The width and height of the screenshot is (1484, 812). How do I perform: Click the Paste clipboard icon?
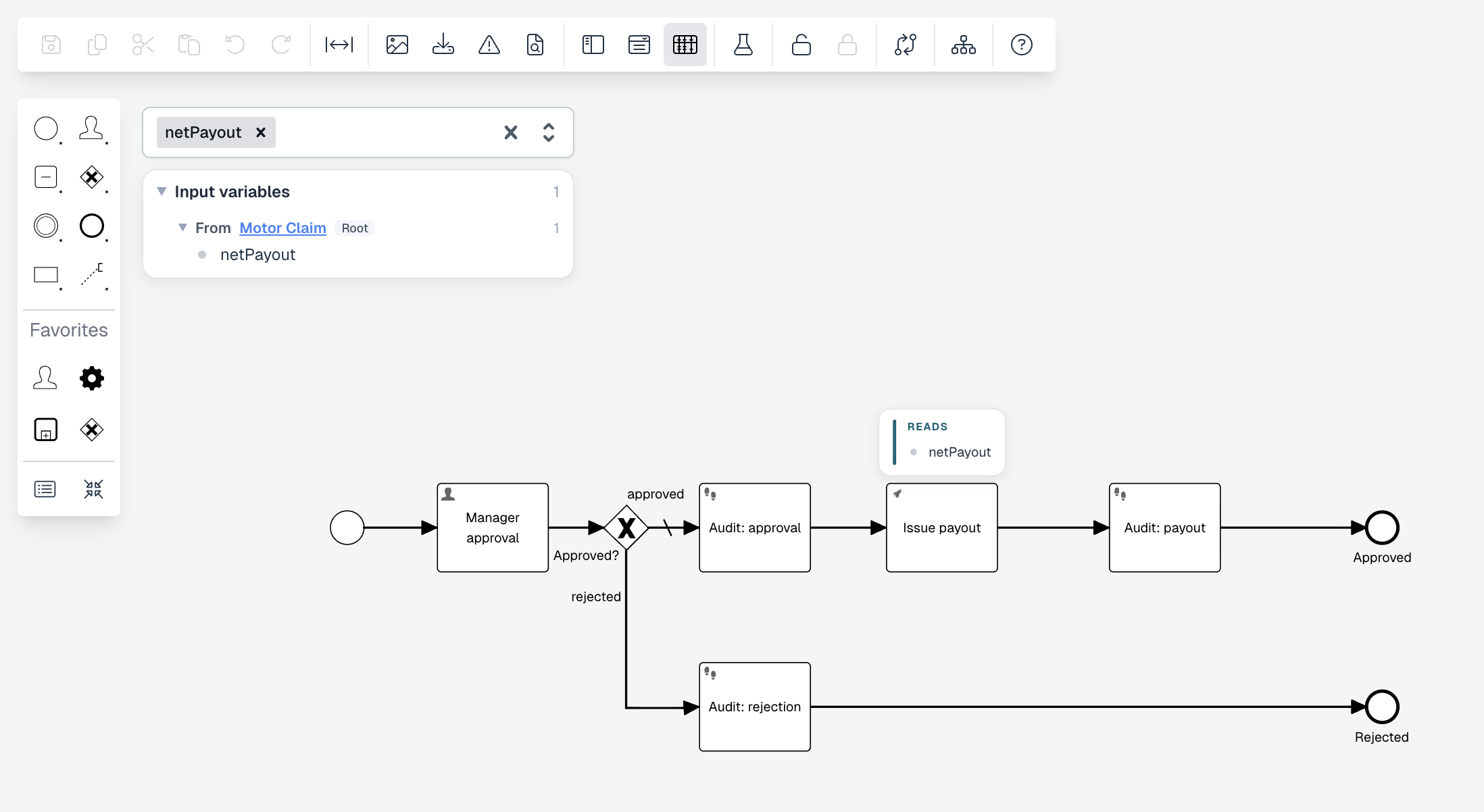(x=189, y=45)
